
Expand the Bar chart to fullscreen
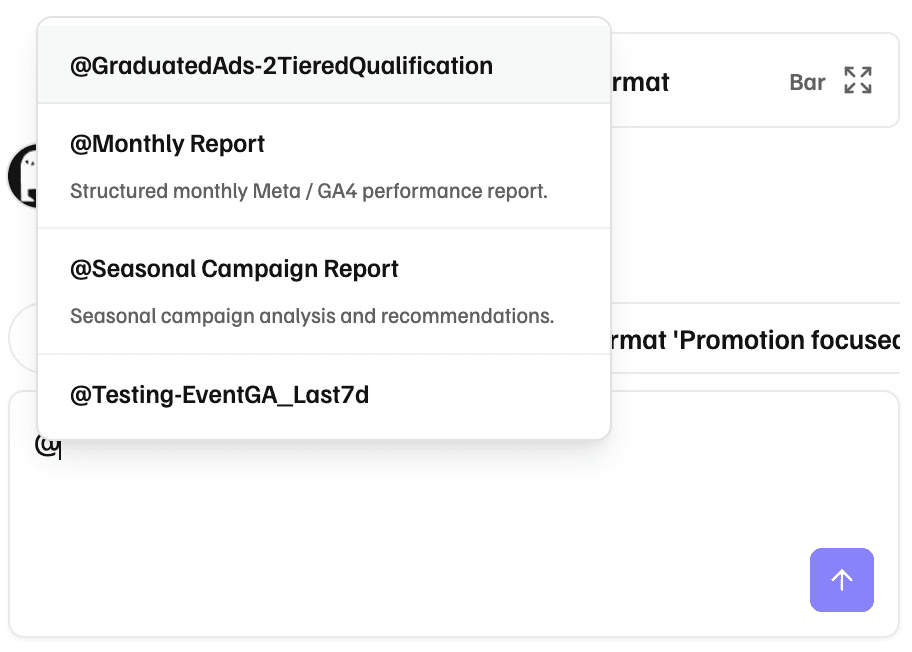[x=857, y=81]
